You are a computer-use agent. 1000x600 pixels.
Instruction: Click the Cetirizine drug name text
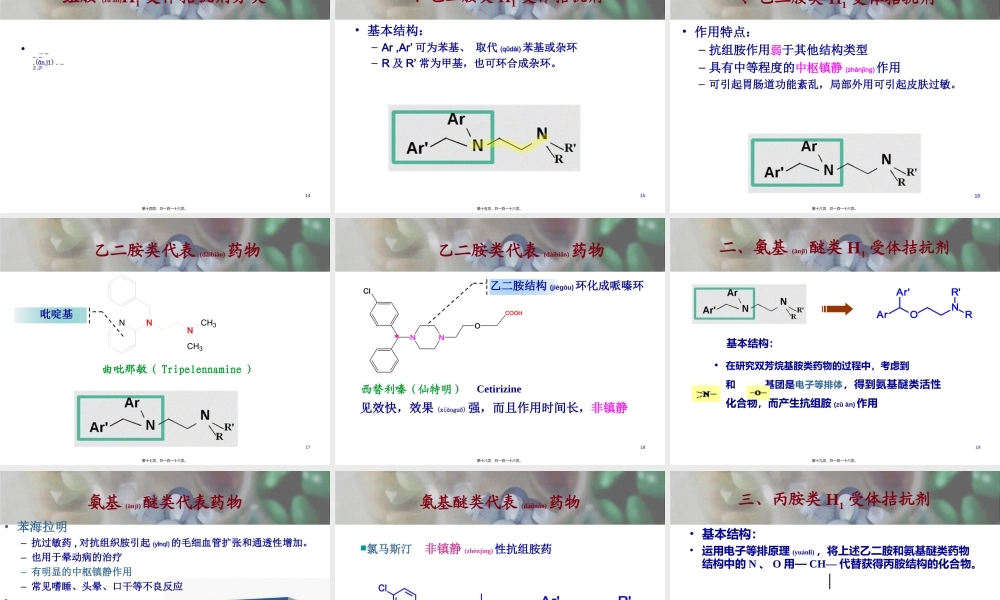click(x=499, y=389)
